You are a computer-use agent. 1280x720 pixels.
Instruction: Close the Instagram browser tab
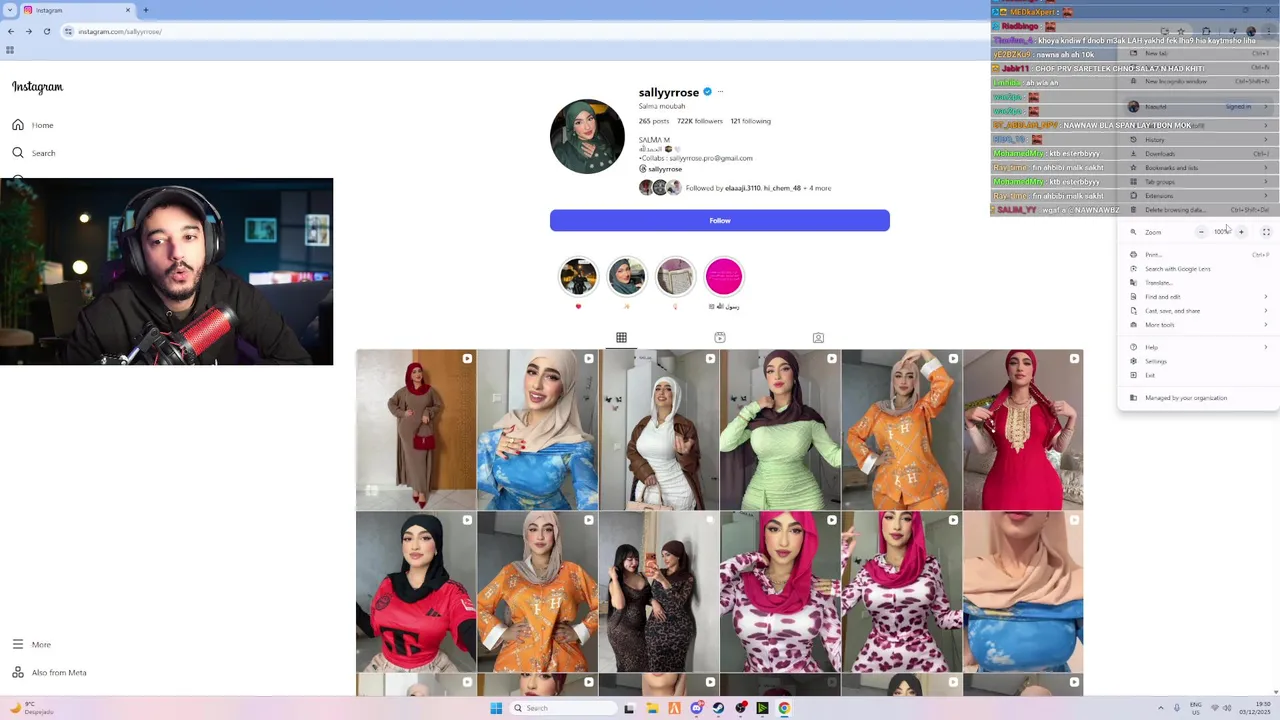[128, 10]
